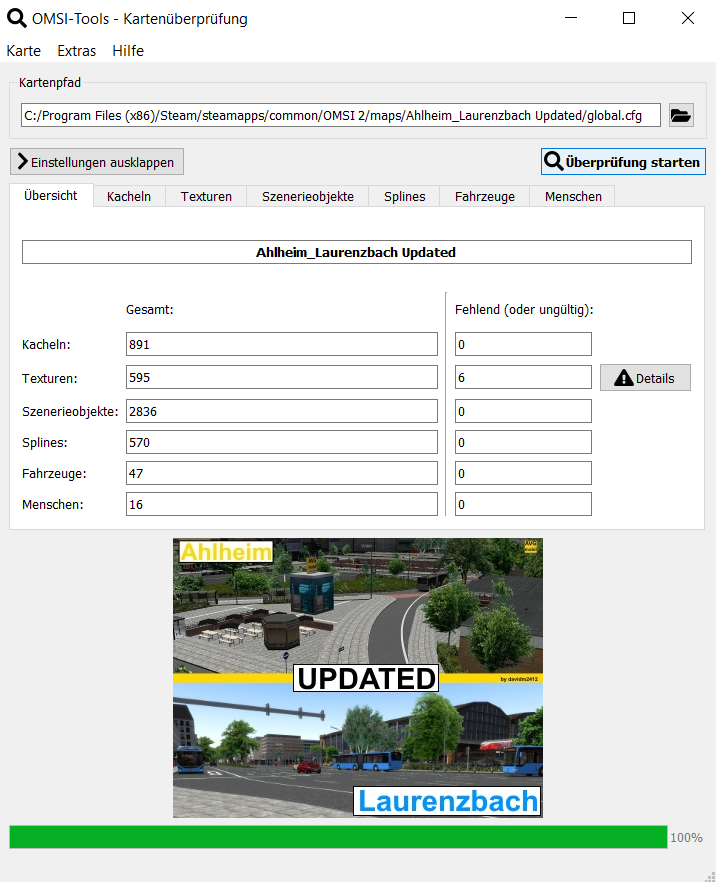Open the Karte menu
This screenshot has height=882, width=716.
24,51
